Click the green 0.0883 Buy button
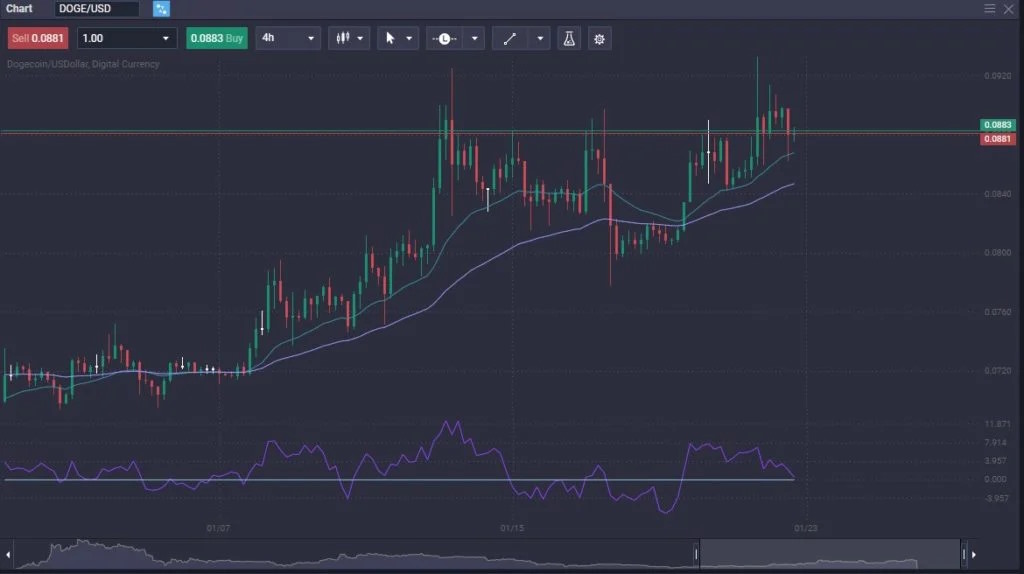1024x574 pixels. [216, 38]
